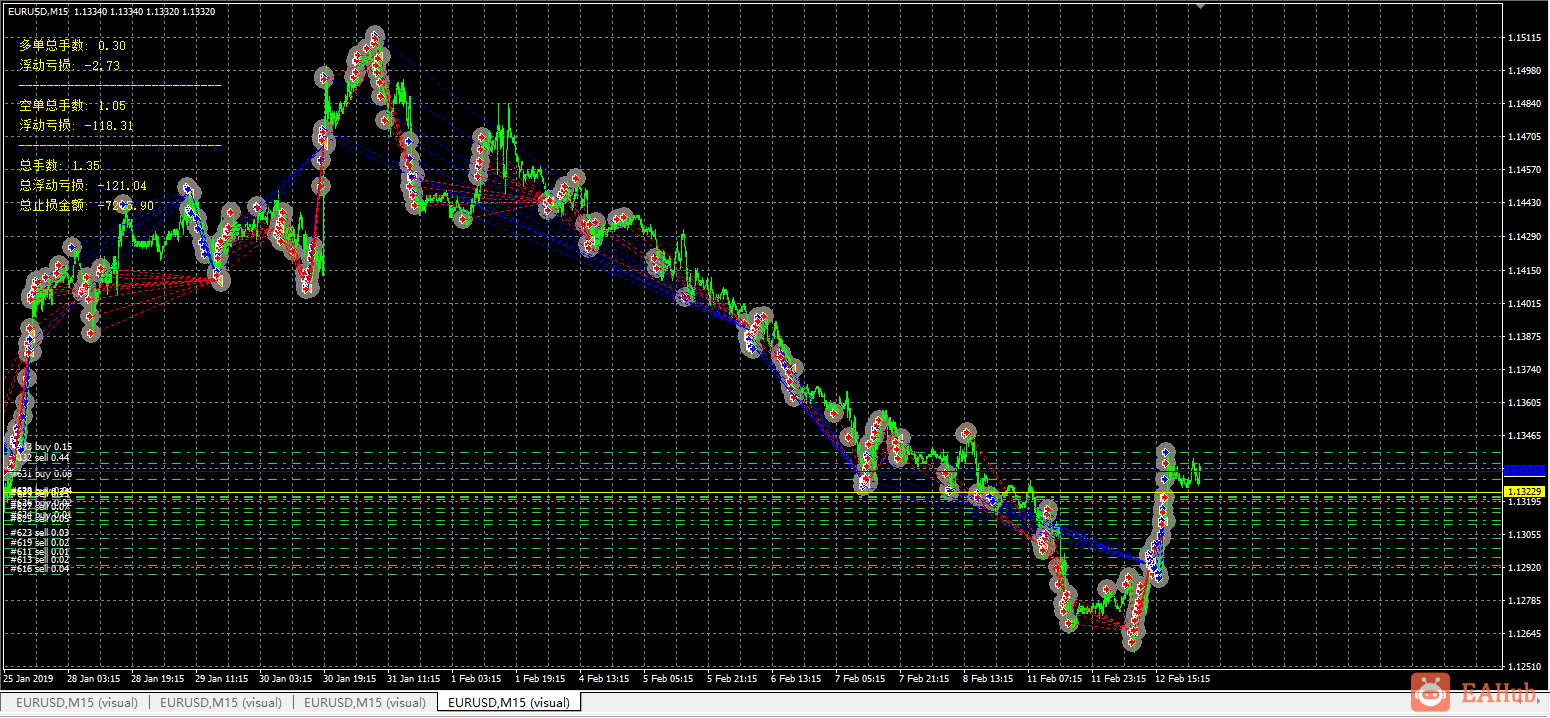This screenshot has height=718, width=1550.
Task: Click the '#631 buy 0.08' order label
Action: pyautogui.click(x=41, y=474)
